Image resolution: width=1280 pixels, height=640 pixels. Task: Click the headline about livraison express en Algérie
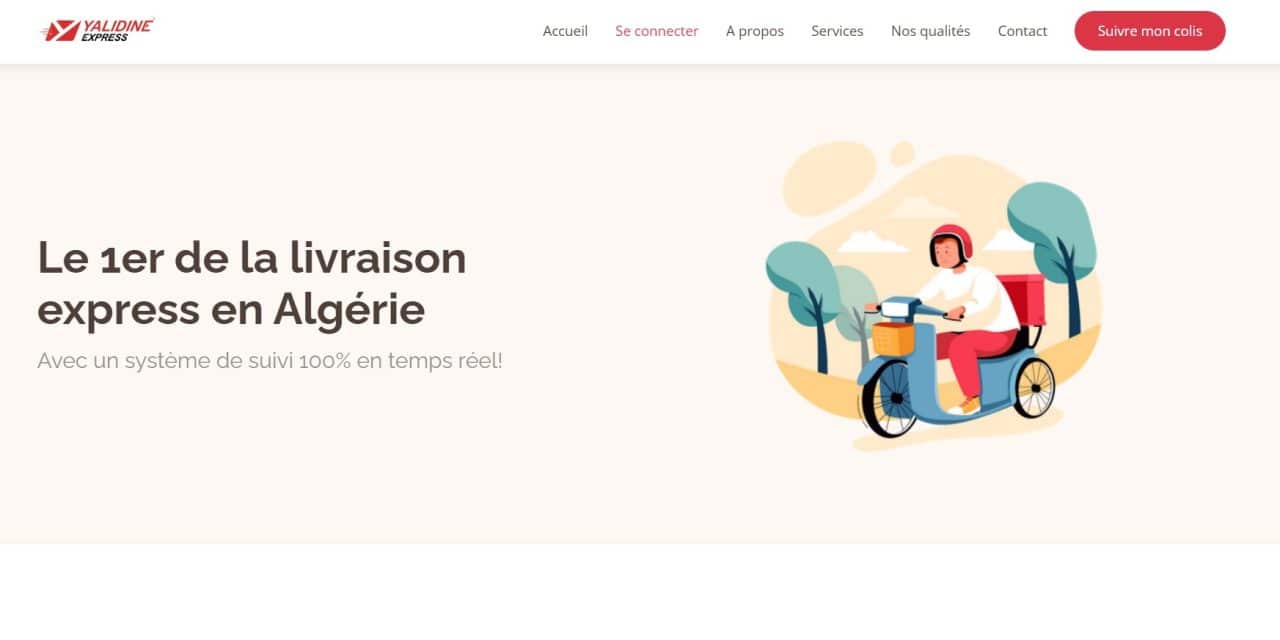252,283
